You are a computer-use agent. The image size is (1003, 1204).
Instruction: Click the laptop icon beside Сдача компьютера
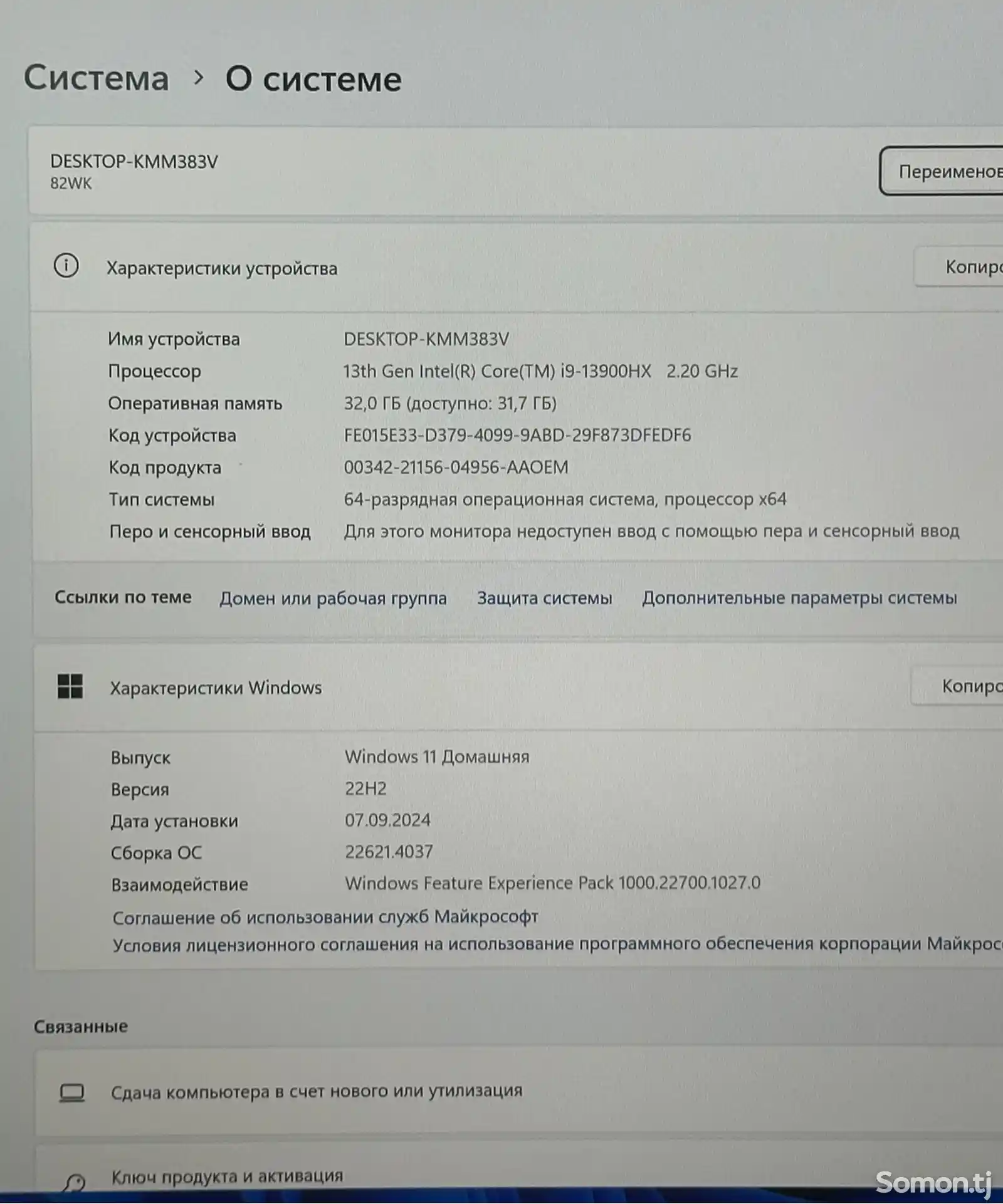(x=72, y=1093)
